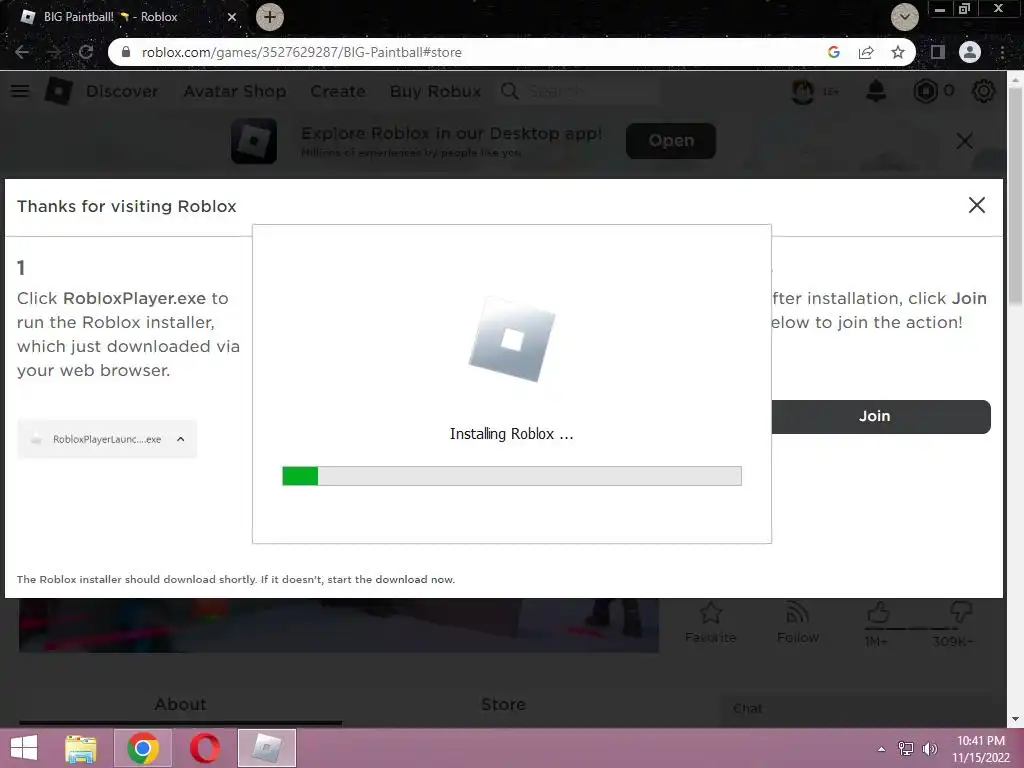1024x768 pixels.
Task: Open the Windows Start menu
Action: point(24,748)
